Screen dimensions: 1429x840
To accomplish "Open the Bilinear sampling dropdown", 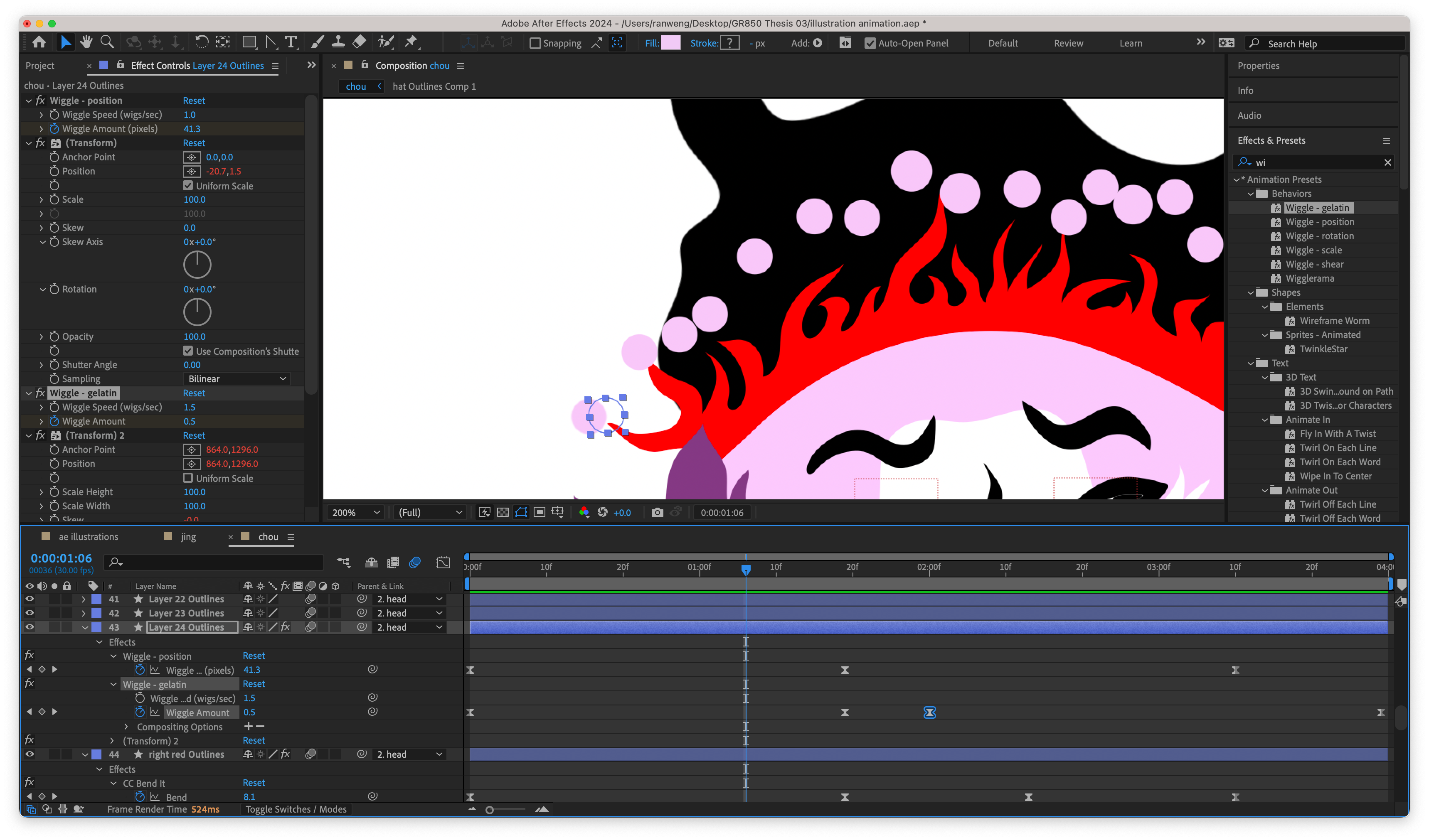I will [x=237, y=378].
